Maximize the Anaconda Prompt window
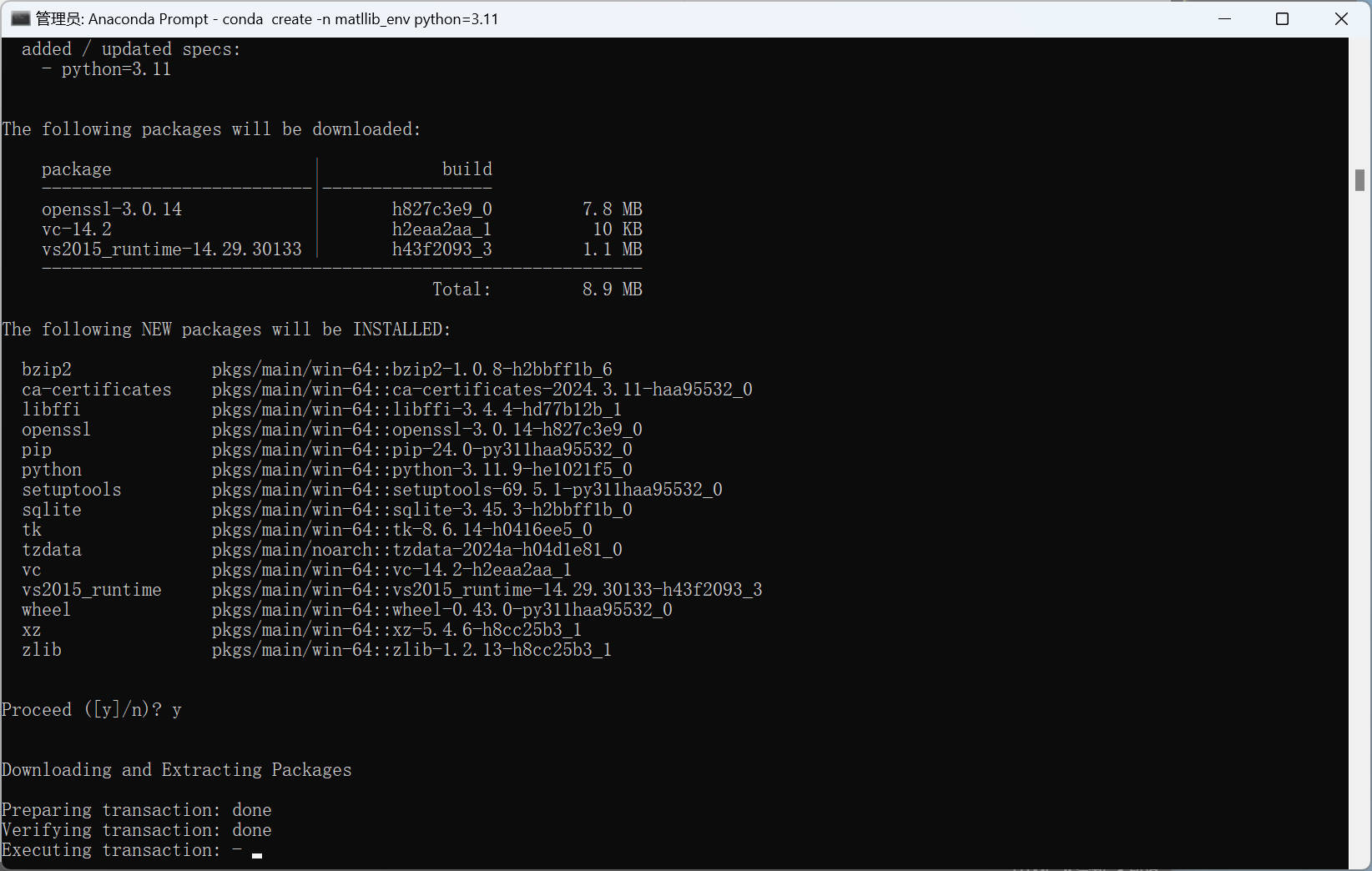The image size is (1372, 871). 1283,18
